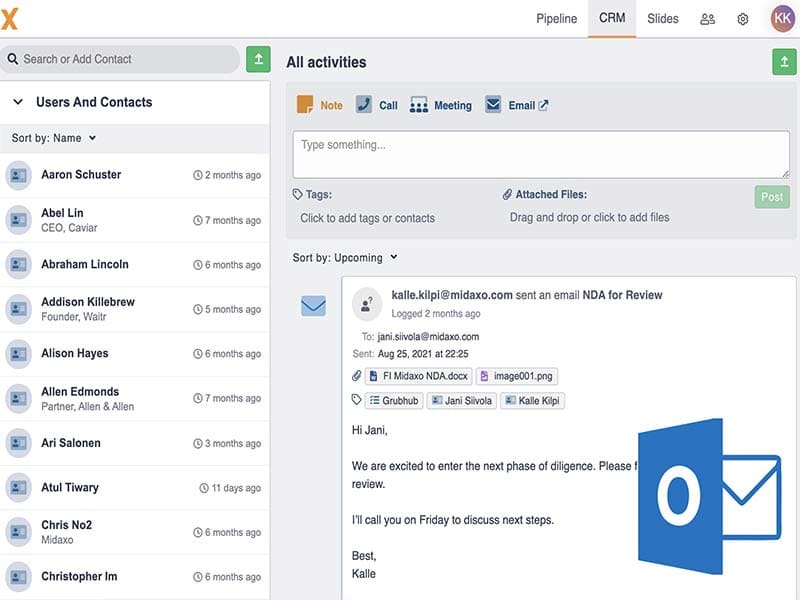Open the FI Midaxo NDA.docx attachment
This screenshot has height=600, width=800.
point(418,376)
